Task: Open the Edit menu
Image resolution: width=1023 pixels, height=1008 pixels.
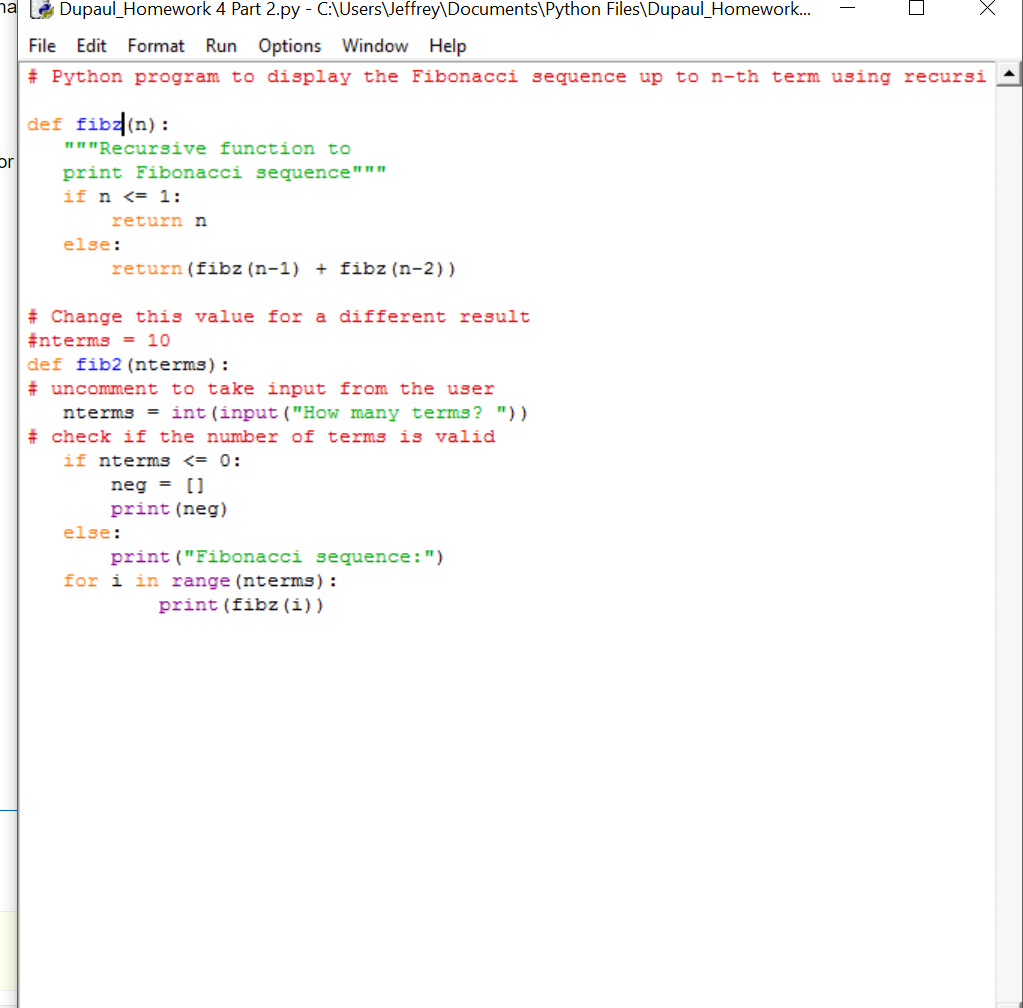Action: (x=91, y=46)
